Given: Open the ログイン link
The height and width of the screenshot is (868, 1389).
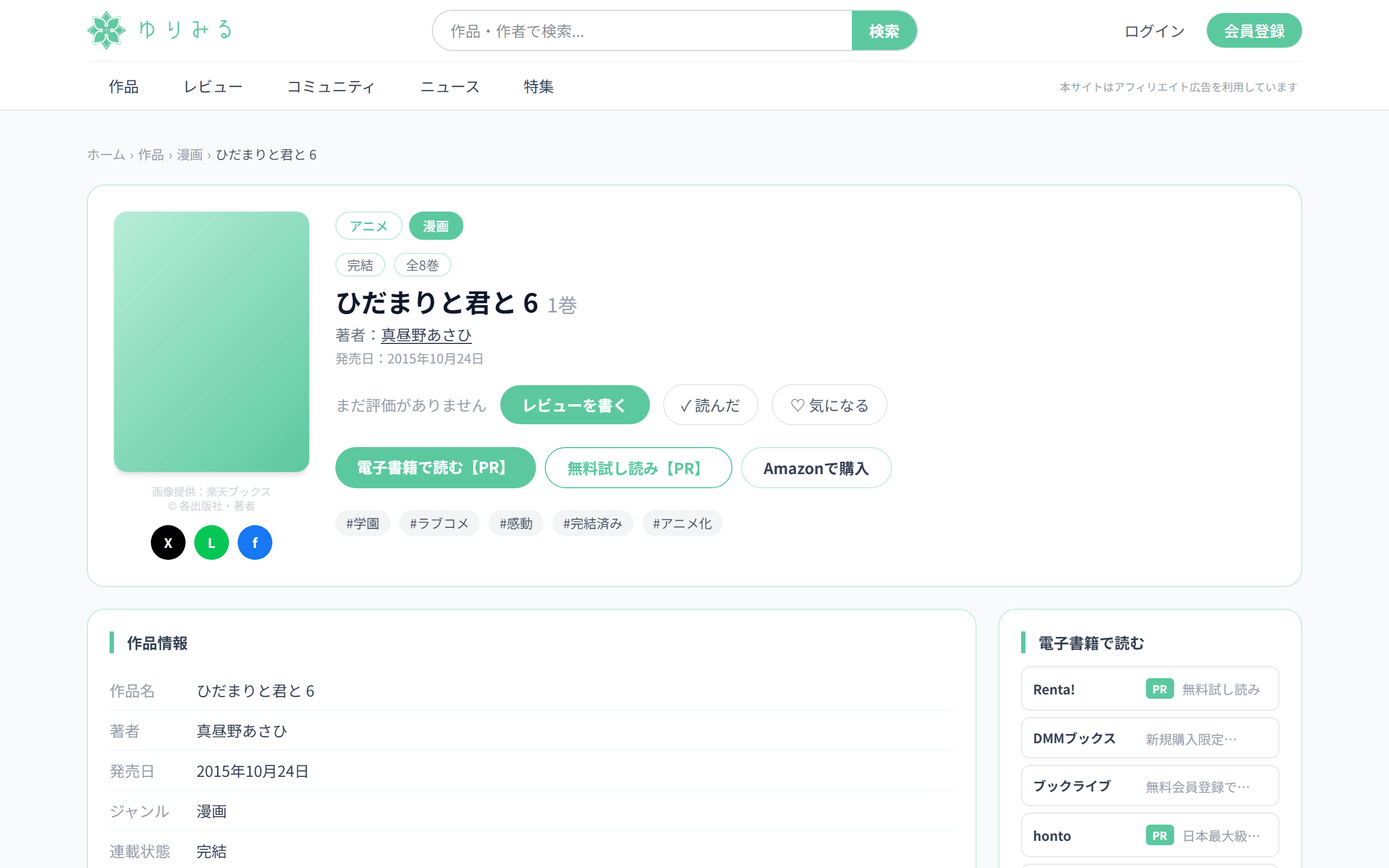Looking at the screenshot, I should point(1154,30).
